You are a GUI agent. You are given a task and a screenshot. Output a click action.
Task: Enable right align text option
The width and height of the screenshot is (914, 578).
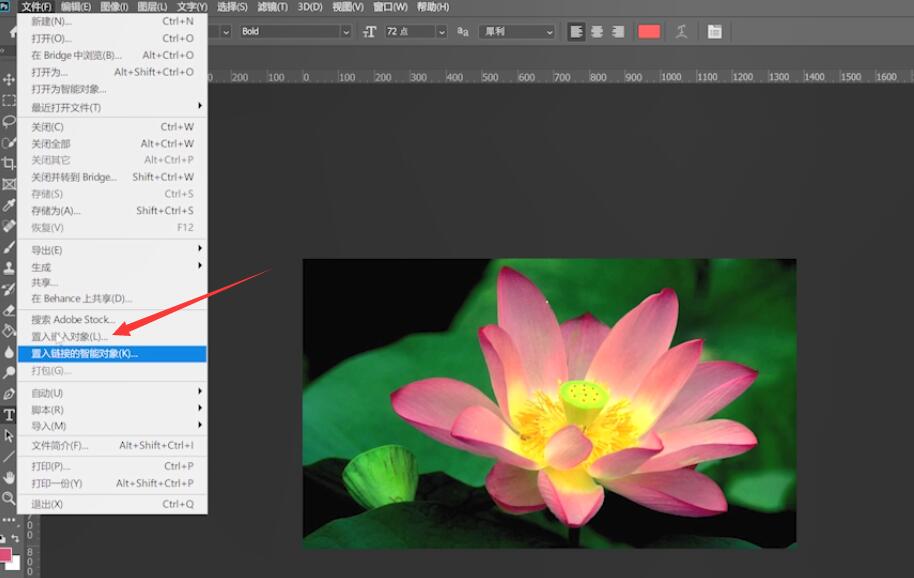617,31
